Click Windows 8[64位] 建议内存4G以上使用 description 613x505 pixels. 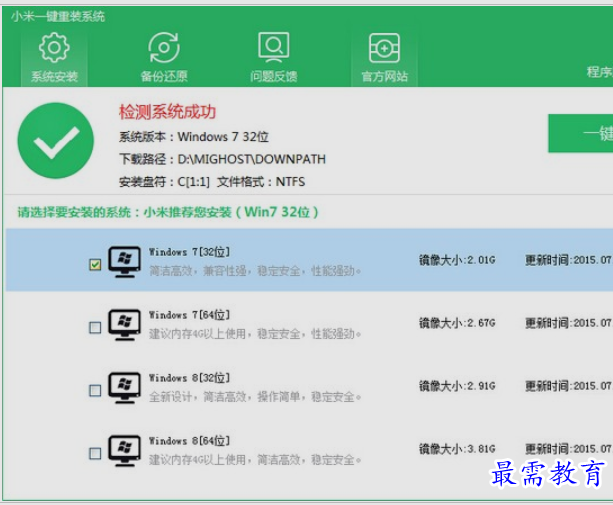tap(255, 460)
